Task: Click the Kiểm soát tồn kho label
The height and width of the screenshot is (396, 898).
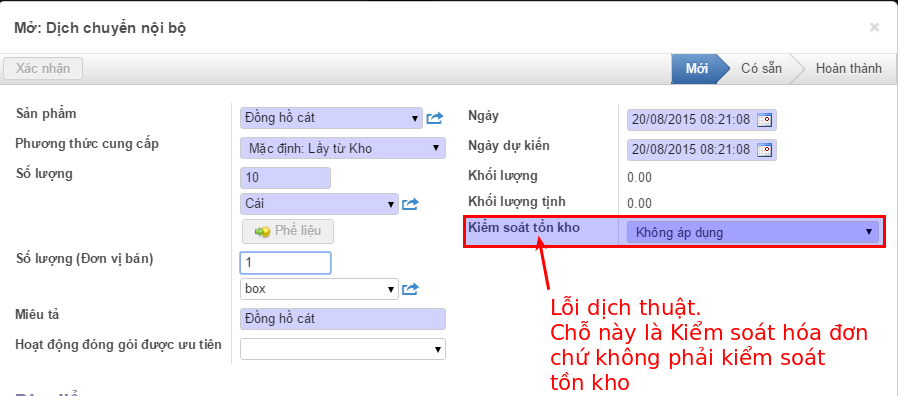Action: pos(524,227)
